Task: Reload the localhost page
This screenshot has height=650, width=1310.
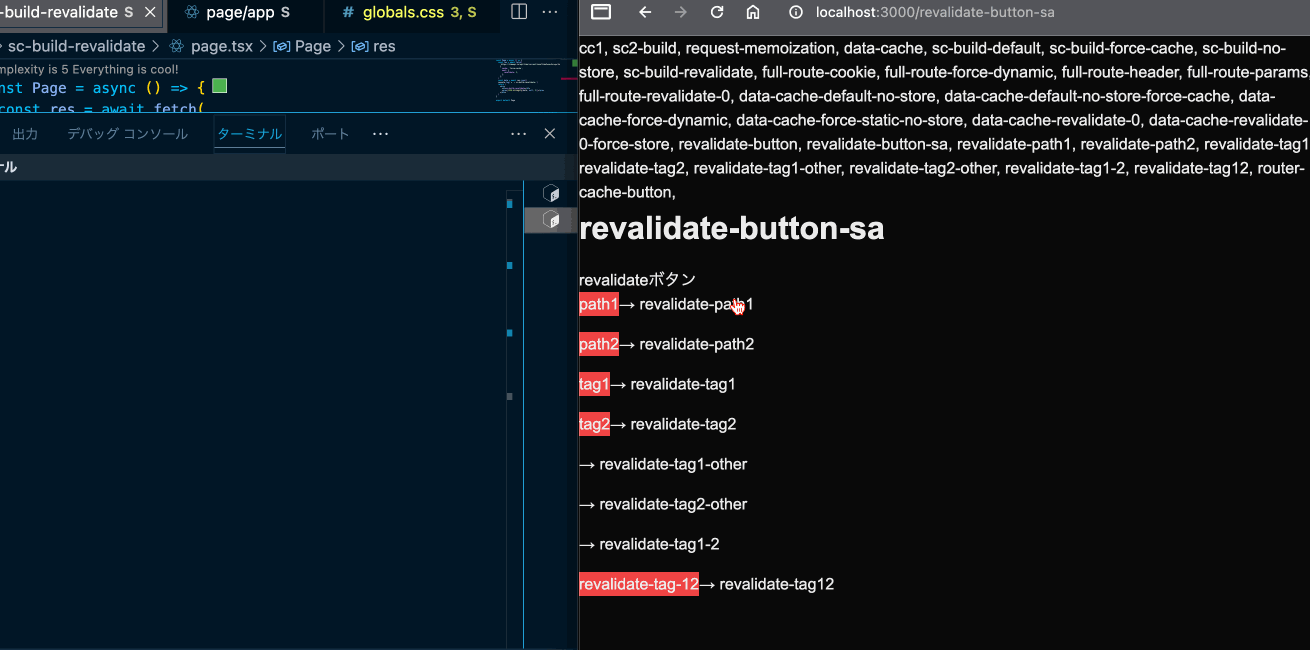Action: (717, 12)
